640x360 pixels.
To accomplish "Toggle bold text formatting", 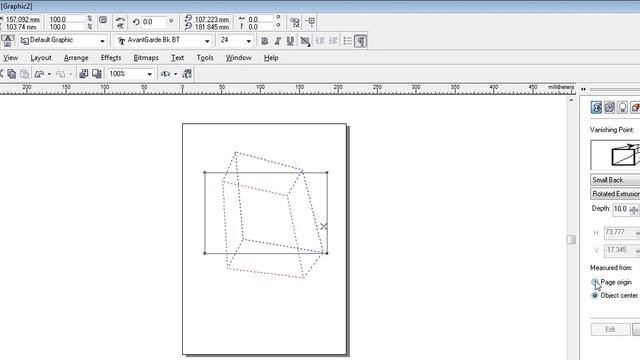I will tap(264, 41).
